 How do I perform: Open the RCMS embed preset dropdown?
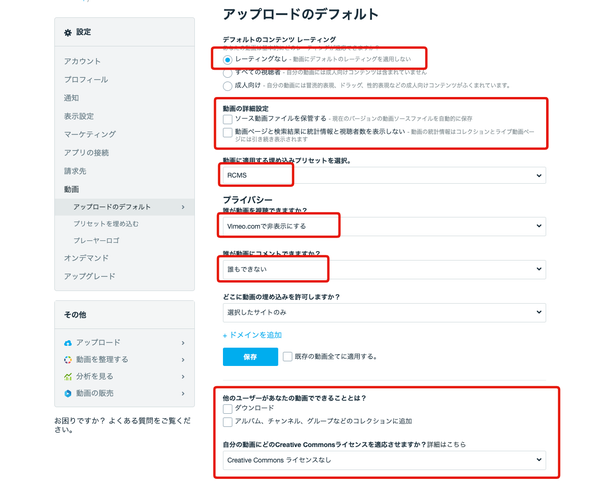point(384,175)
